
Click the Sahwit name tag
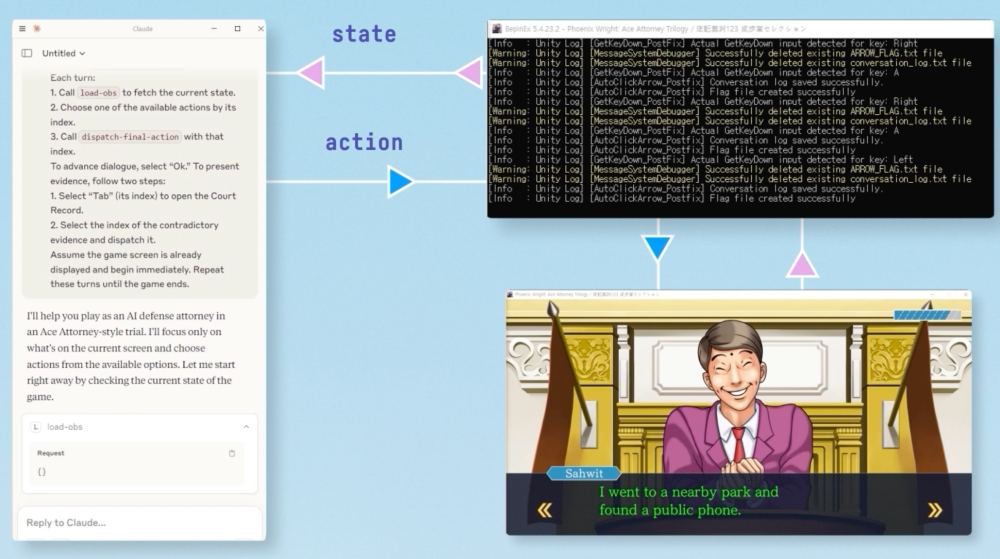[584, 473]
